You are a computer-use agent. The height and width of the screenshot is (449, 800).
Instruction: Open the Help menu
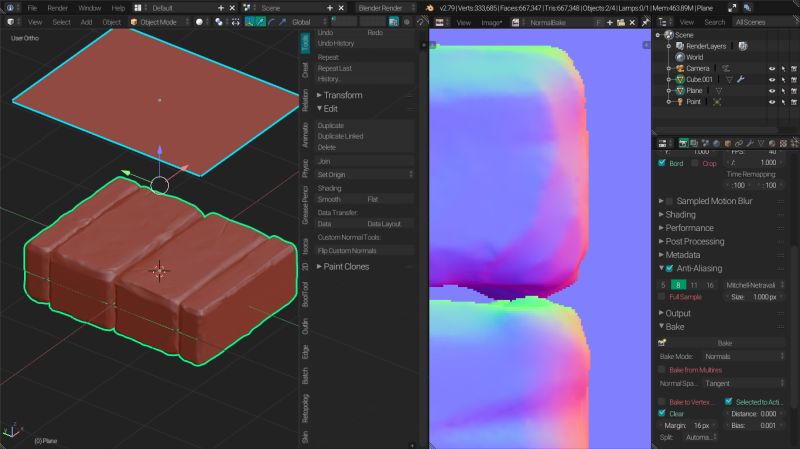pyautogui.click(x=118, y=8)
